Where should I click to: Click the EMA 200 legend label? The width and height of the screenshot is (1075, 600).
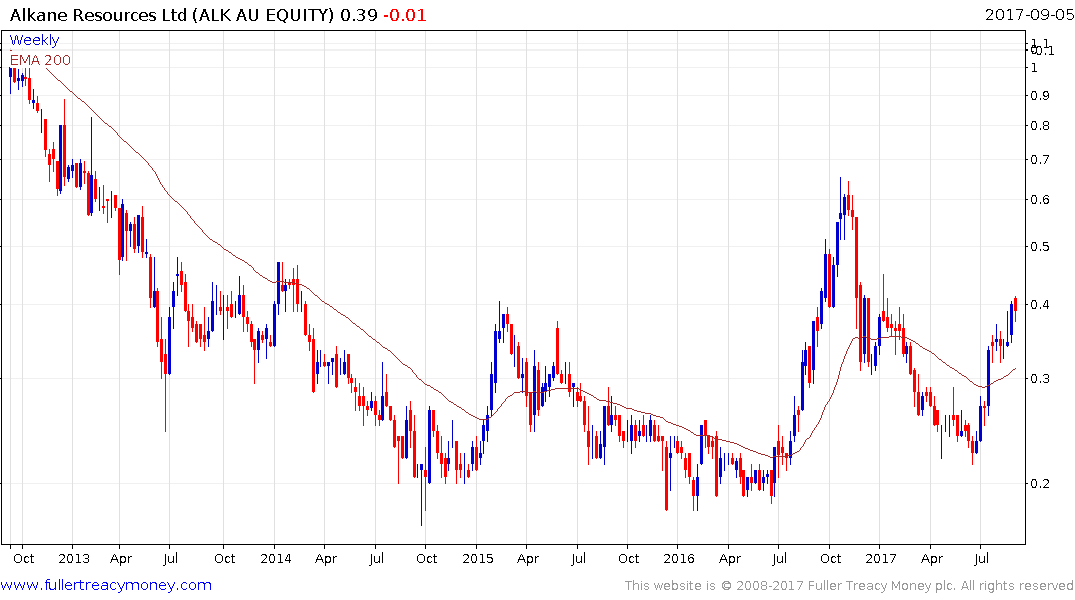click(x=40, y=60)
